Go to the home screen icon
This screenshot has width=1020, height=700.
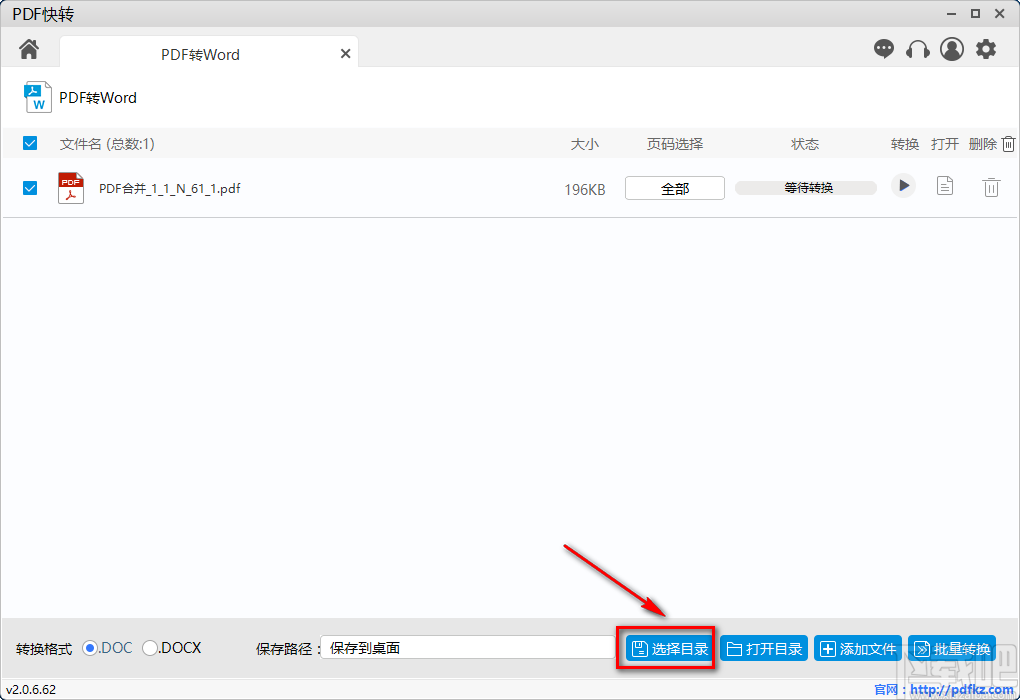point(29,49)
